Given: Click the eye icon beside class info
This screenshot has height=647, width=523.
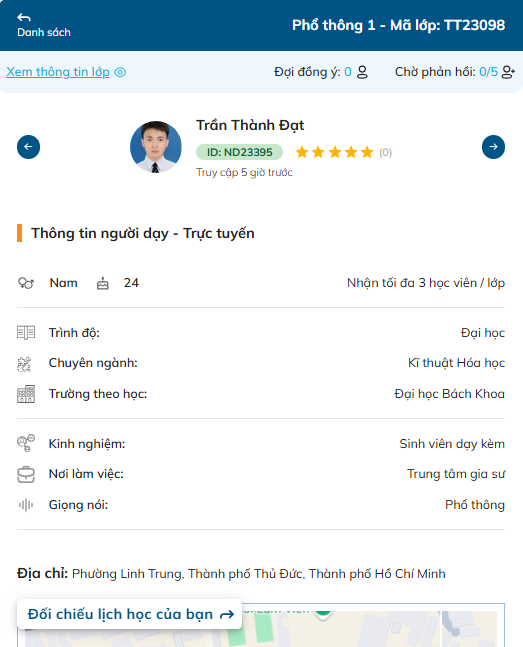Looking at the screenshot, I should coord(120,72).
